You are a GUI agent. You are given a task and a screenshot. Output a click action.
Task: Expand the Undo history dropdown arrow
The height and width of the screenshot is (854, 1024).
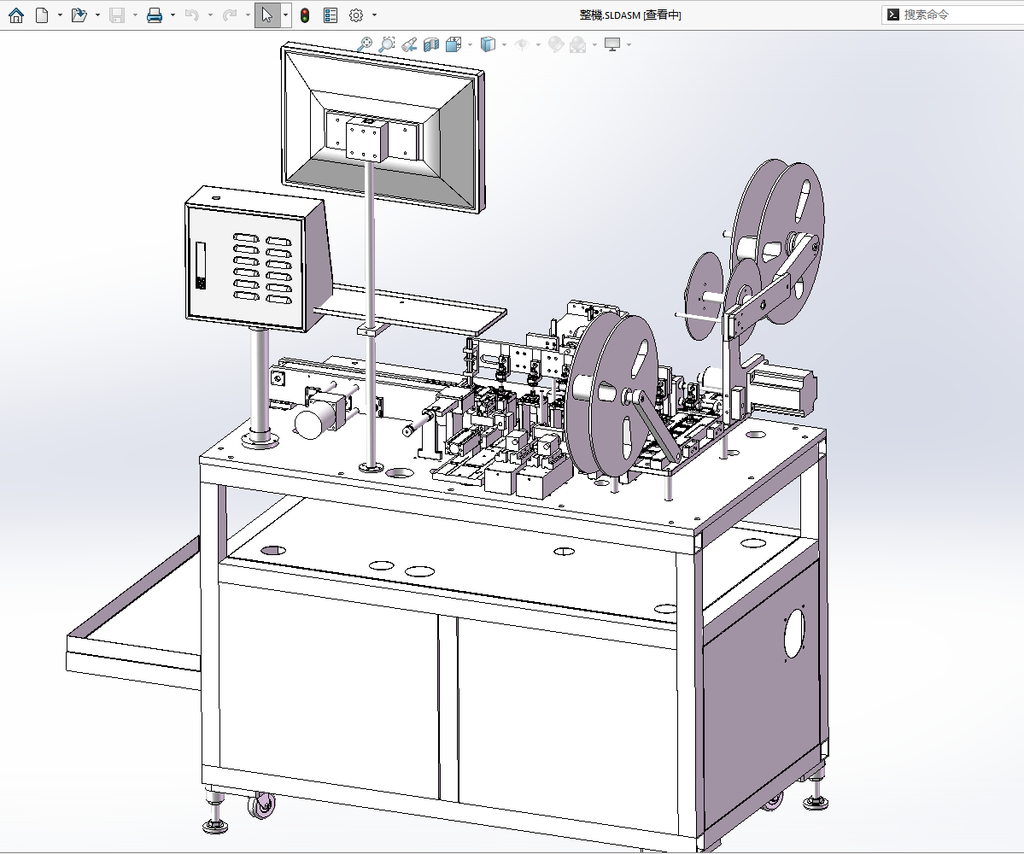(210, 15)
